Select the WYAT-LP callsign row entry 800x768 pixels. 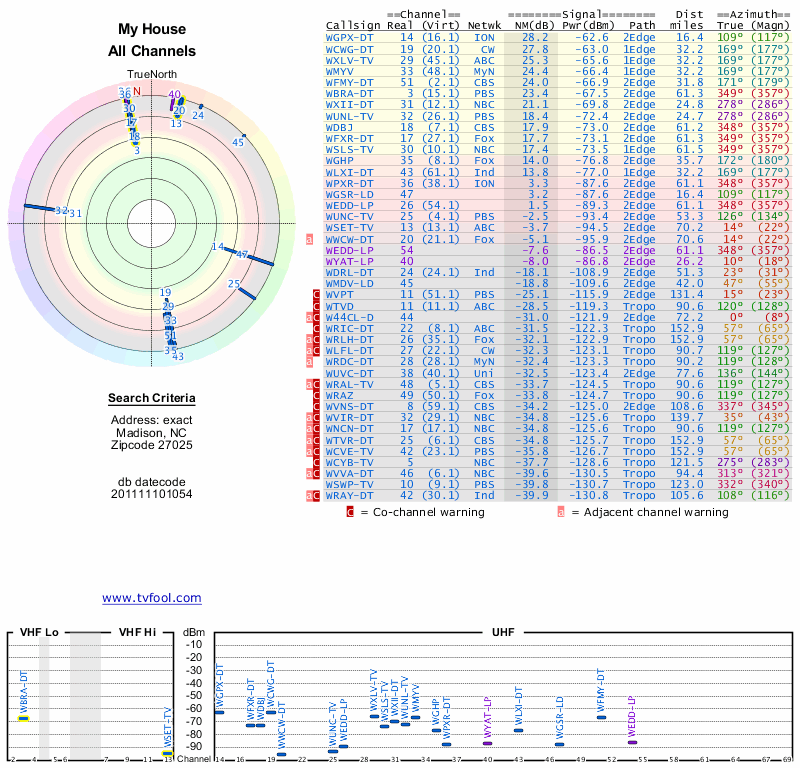coord(348,261)
